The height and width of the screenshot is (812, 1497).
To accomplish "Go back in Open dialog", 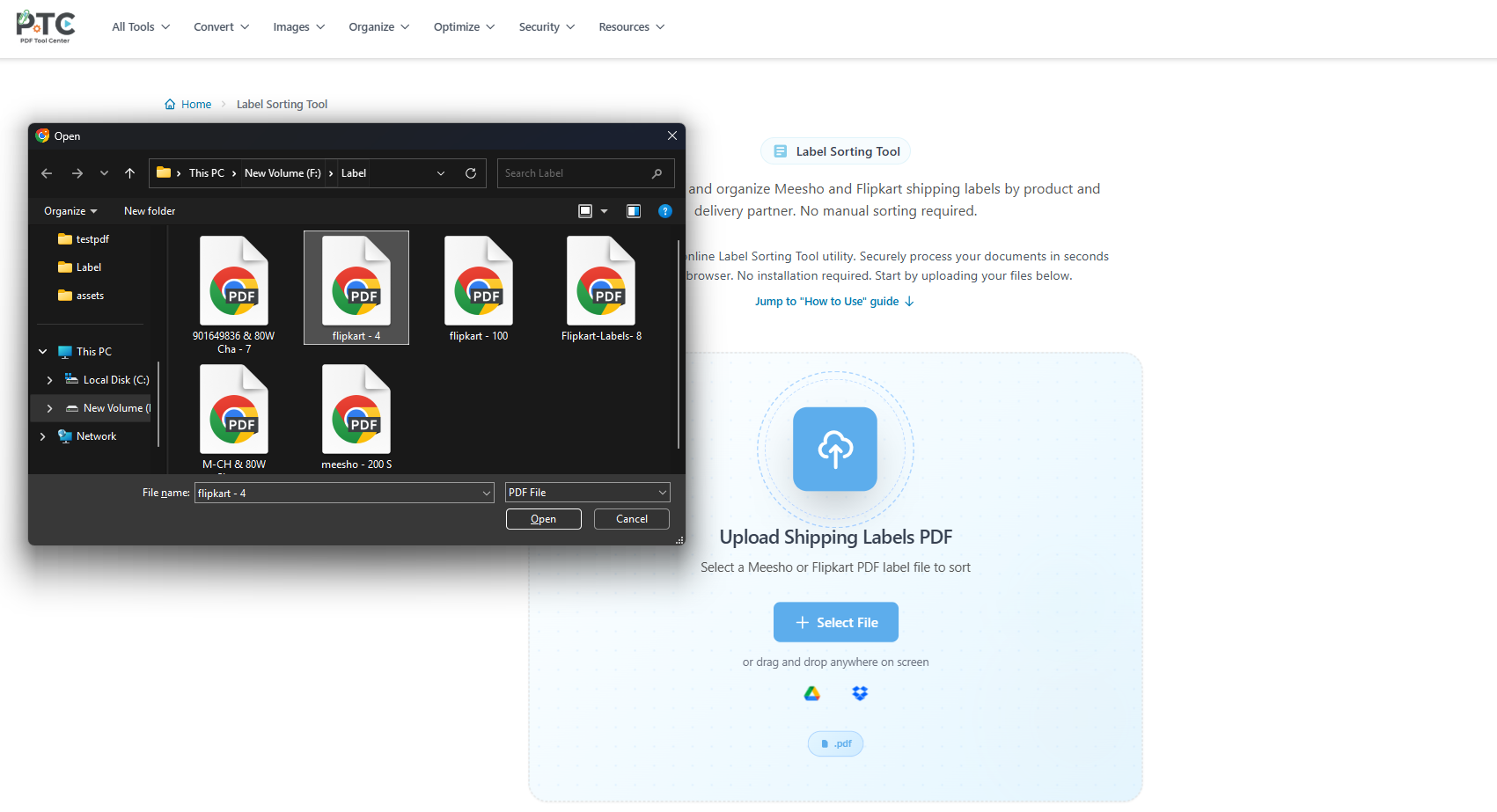I will click(47, 173).
